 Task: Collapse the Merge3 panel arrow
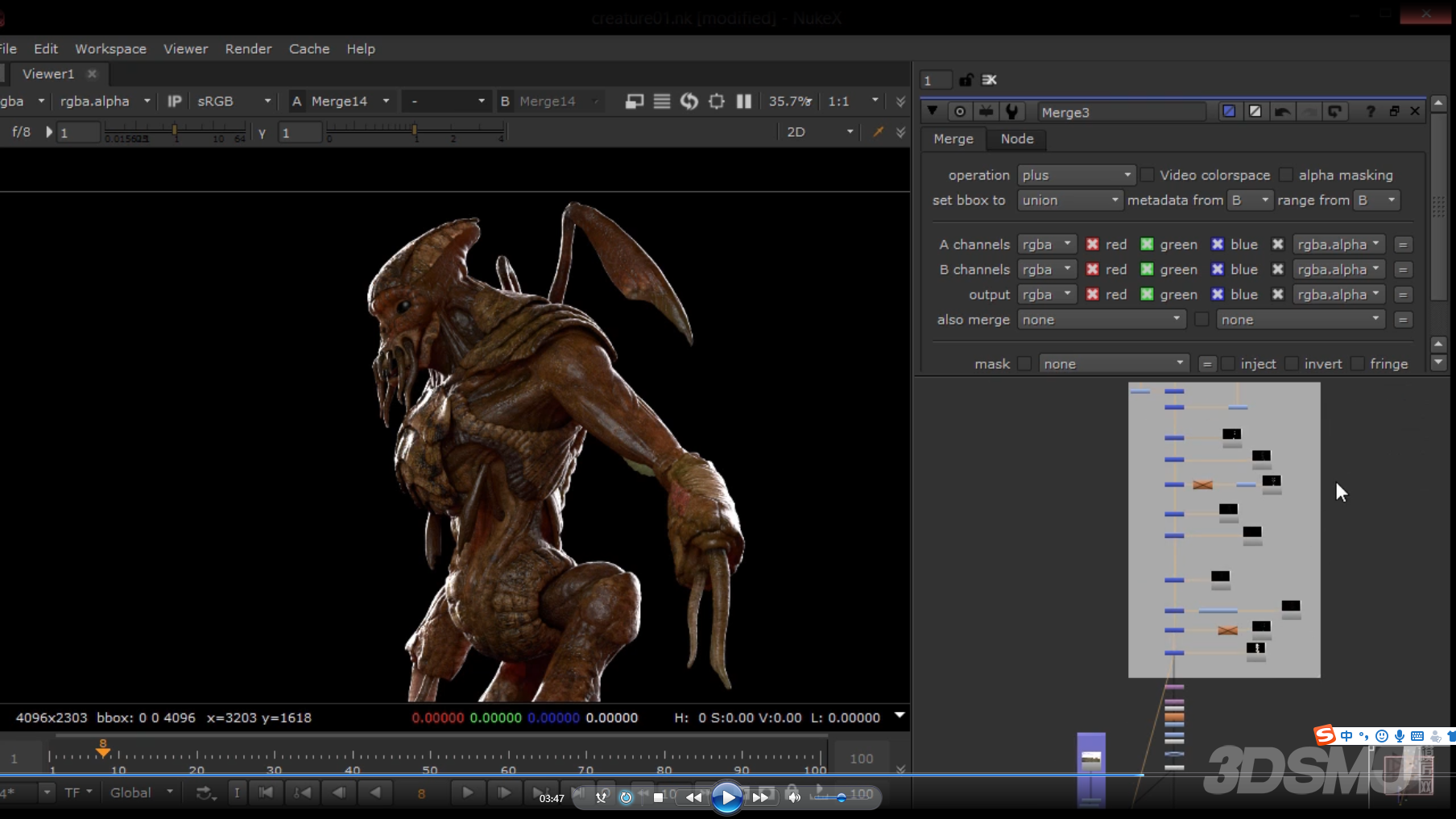pyautogui.click(x=933, y=111)
